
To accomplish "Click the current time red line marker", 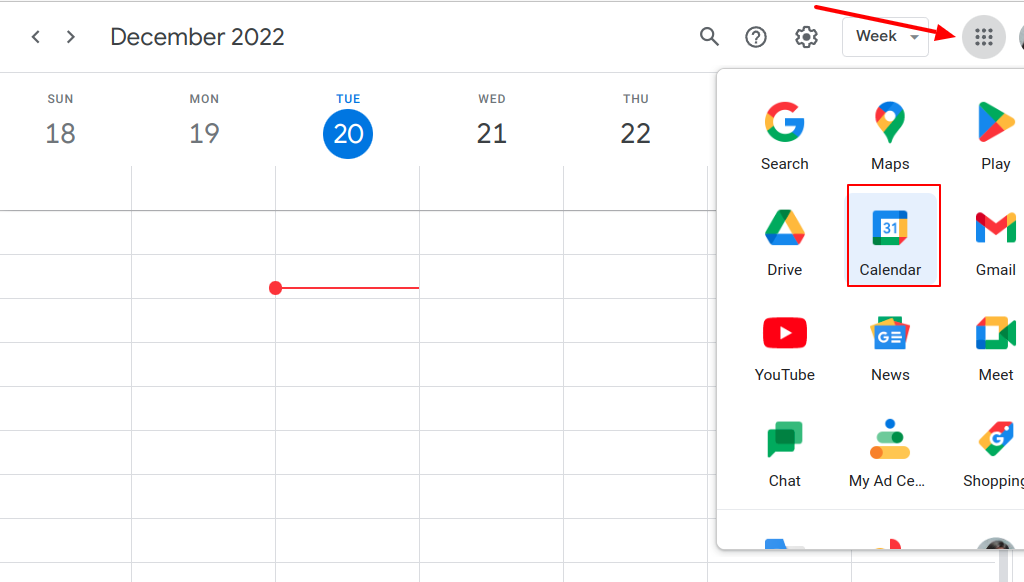I will (x=344, y=287).
